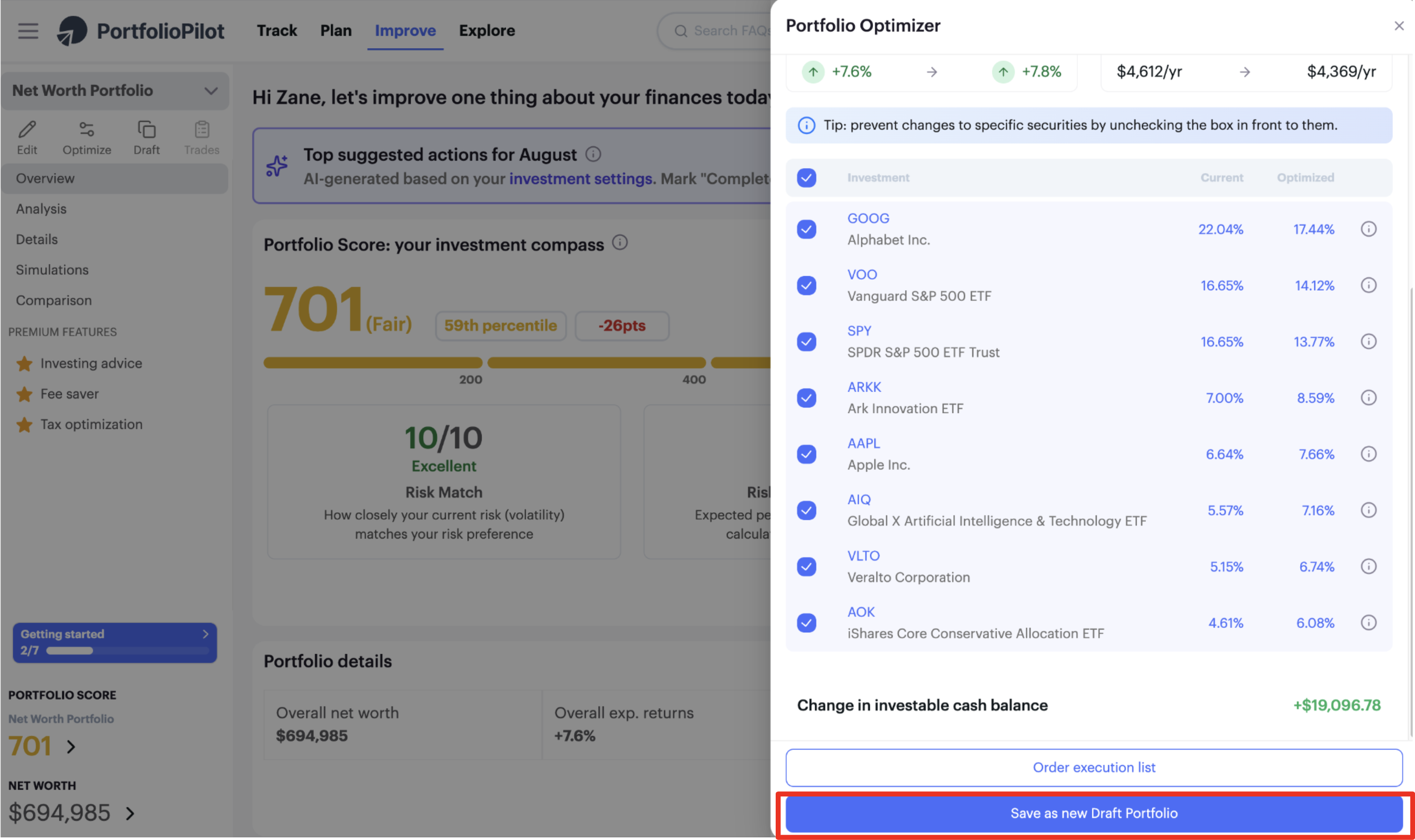The width and height of the screenshot is (1415, 840).
Task: Uncheck the VOO Vanguard checkbox
Action: click(x=806, y=285)
